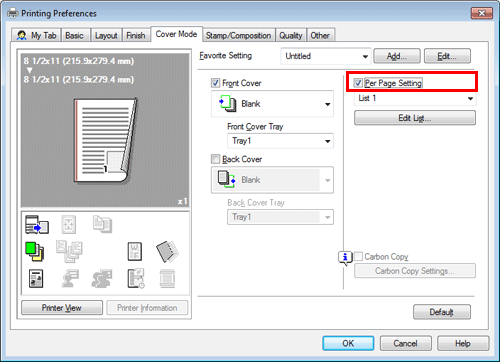
Task: Open the Front Cover Tray dropdown
Action: pyautogui.click(x=280, y=141)
